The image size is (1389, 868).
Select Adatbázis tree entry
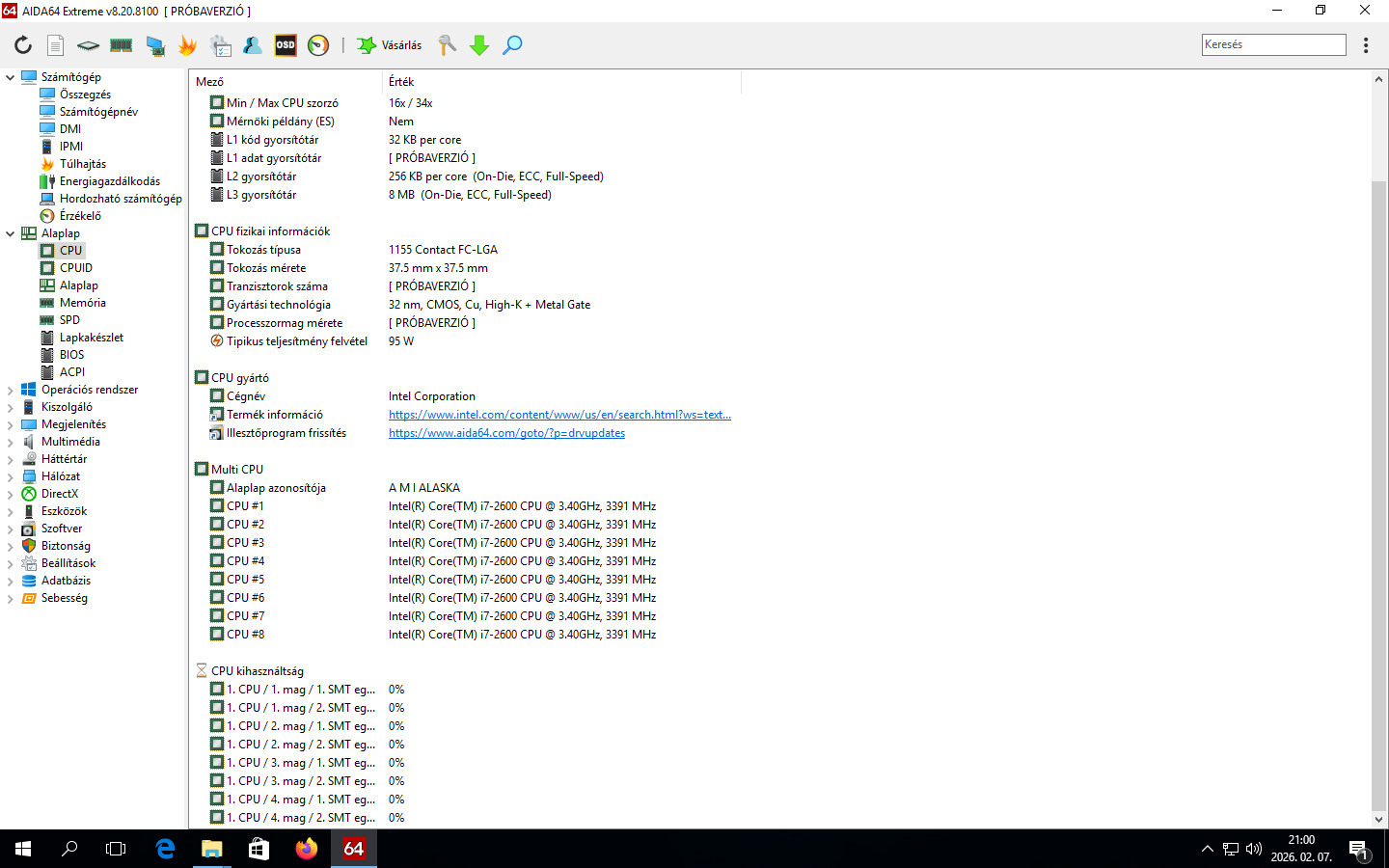click(x=66, y=581)
